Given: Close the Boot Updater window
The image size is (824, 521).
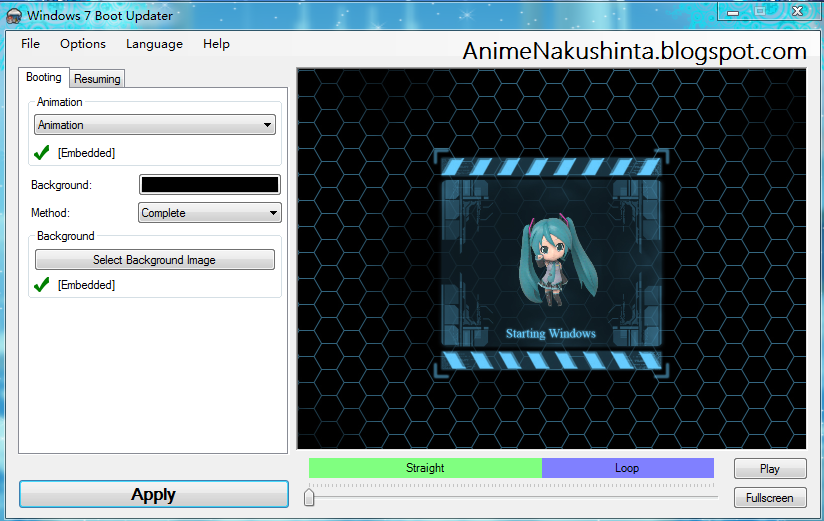Looking at the screenshot, I should (797, 12).
